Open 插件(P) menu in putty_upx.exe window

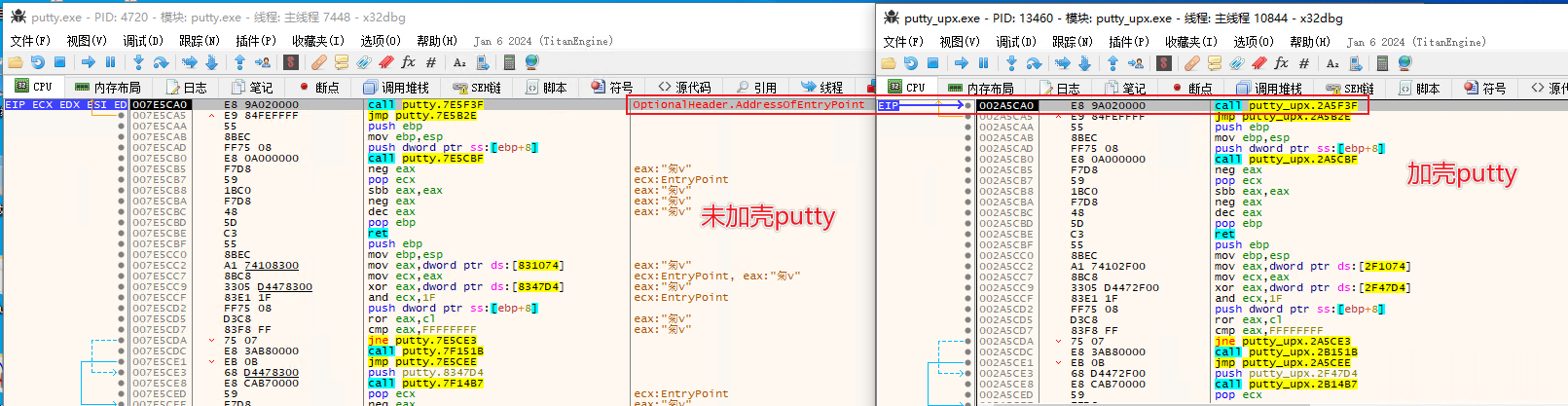pos(1129,42)
